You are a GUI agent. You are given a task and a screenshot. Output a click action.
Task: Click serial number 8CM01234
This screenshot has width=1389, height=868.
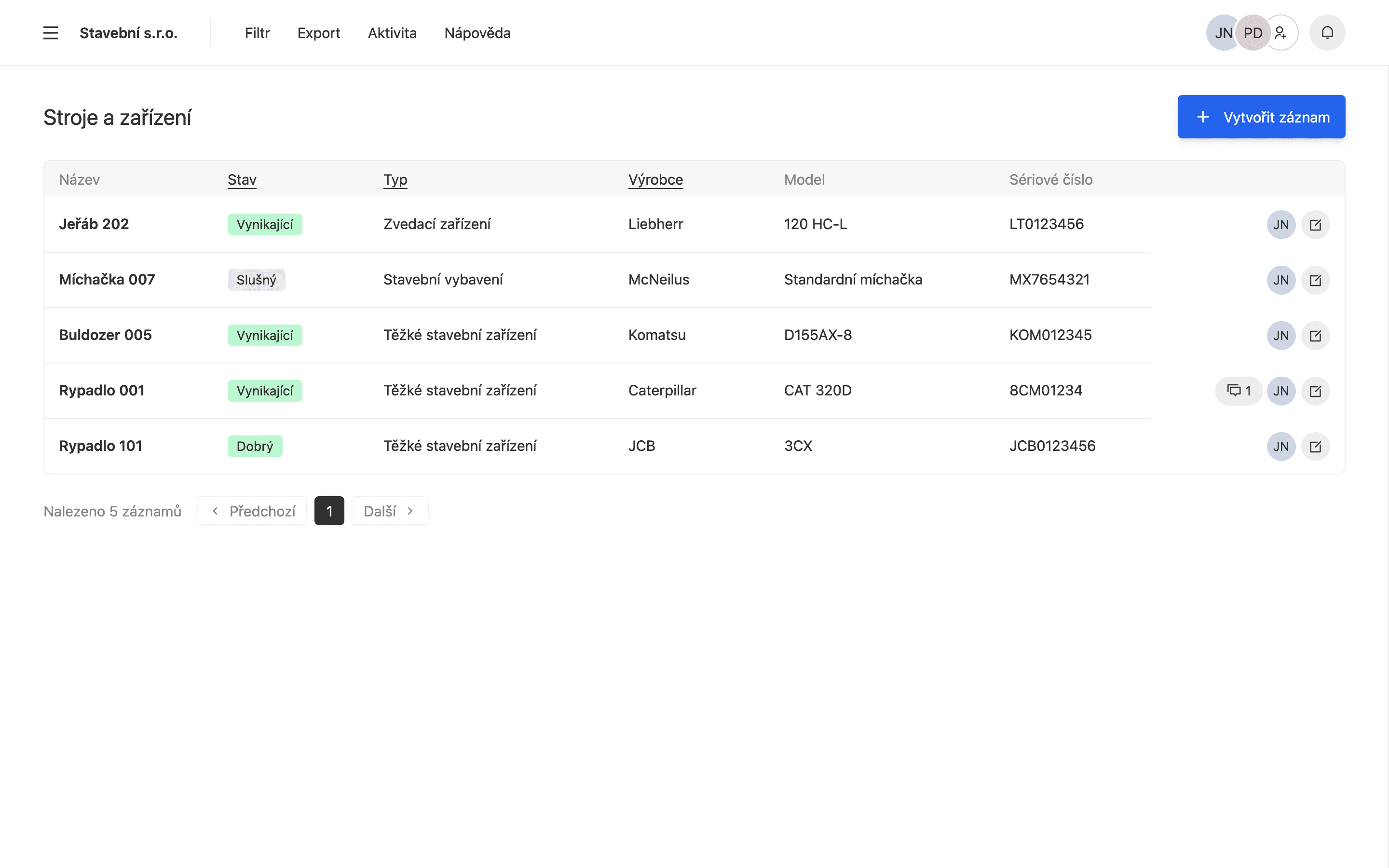pos(1046,391)
